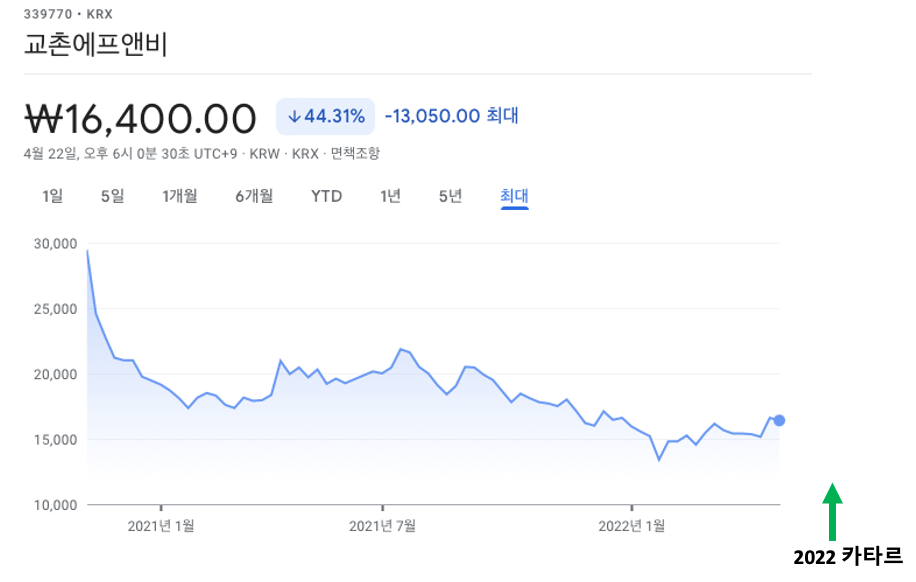
Task: Click the 2021년 1월 axis label
Action: coord(161,526)
